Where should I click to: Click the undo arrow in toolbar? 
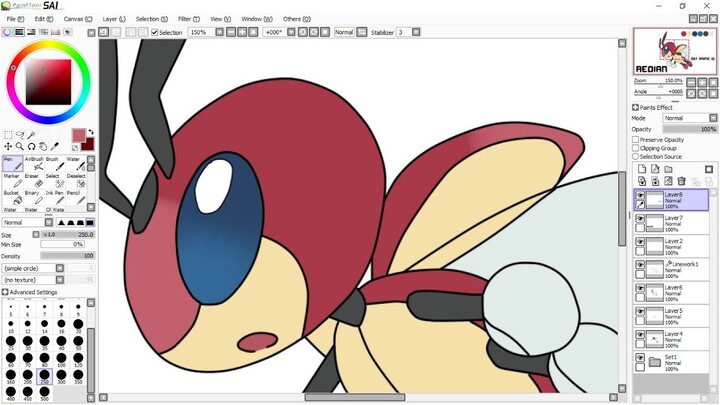(x=104, y=32)
